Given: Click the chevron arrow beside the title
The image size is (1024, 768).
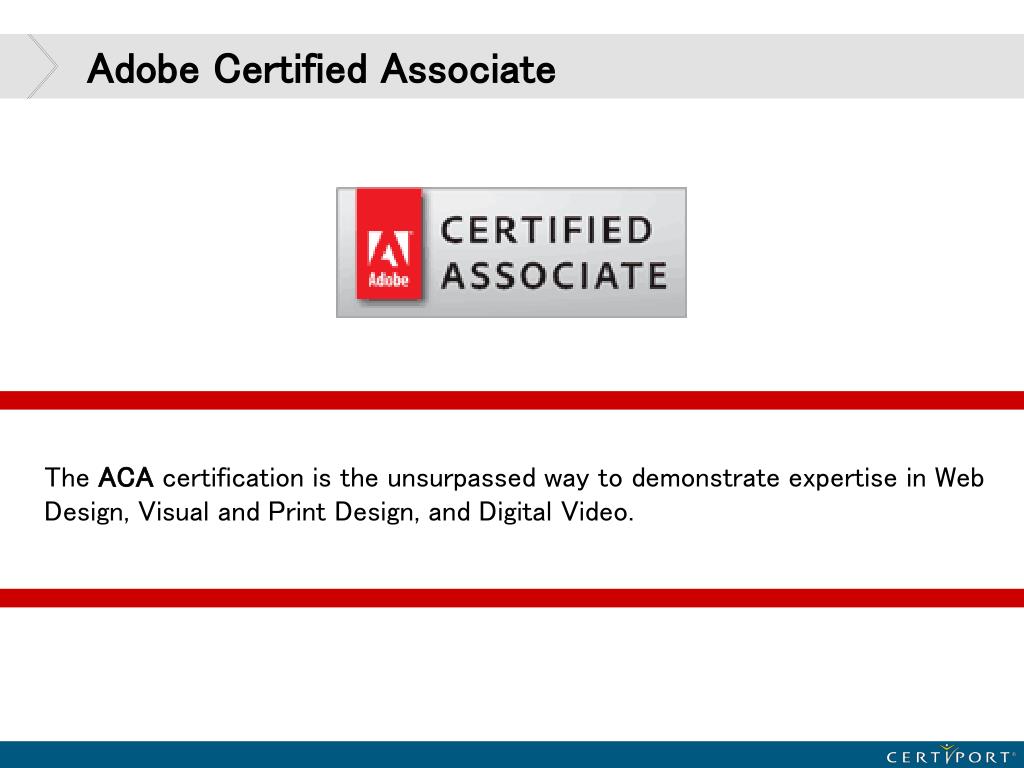Looking at the screenshot, I should pyautogui.click(x=42, y=66).
